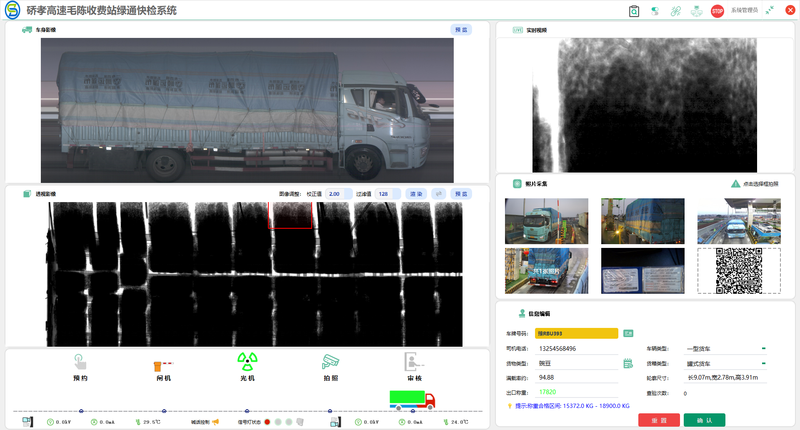The height and width of the screenshot is (430, 800).
Task: Click the red 重置 reset button
Action: [659, 420]
